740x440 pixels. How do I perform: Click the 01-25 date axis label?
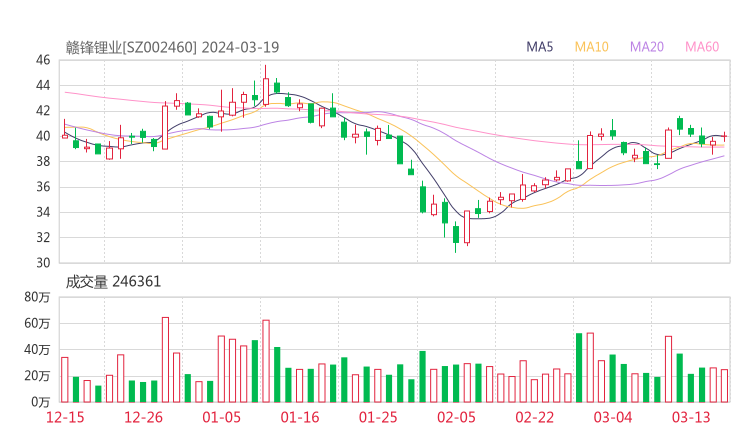click(378, 417)
